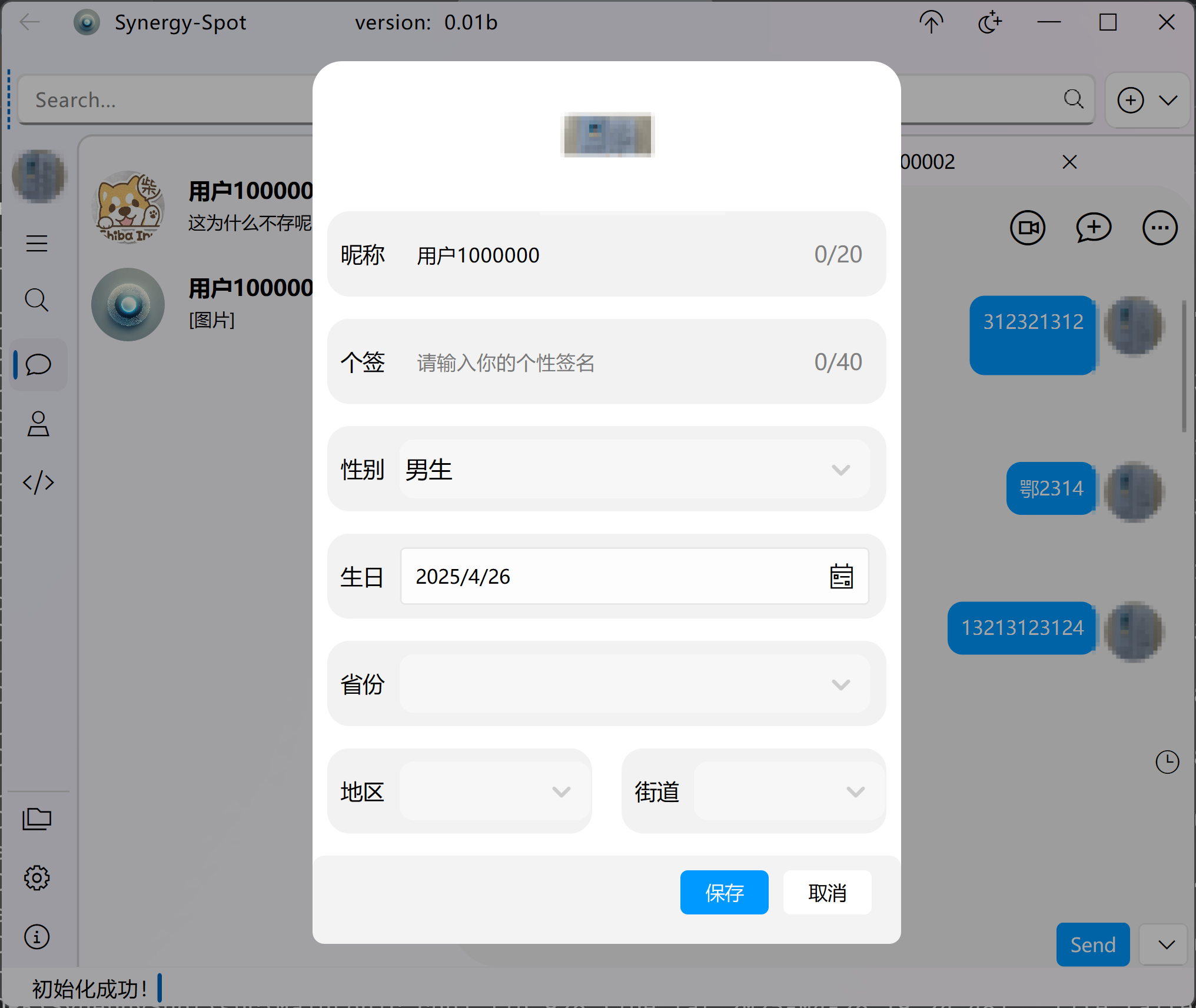Expand the 省份 province dropdown
Viewport: 1196px width, 1008px height.
pos(841,684)
